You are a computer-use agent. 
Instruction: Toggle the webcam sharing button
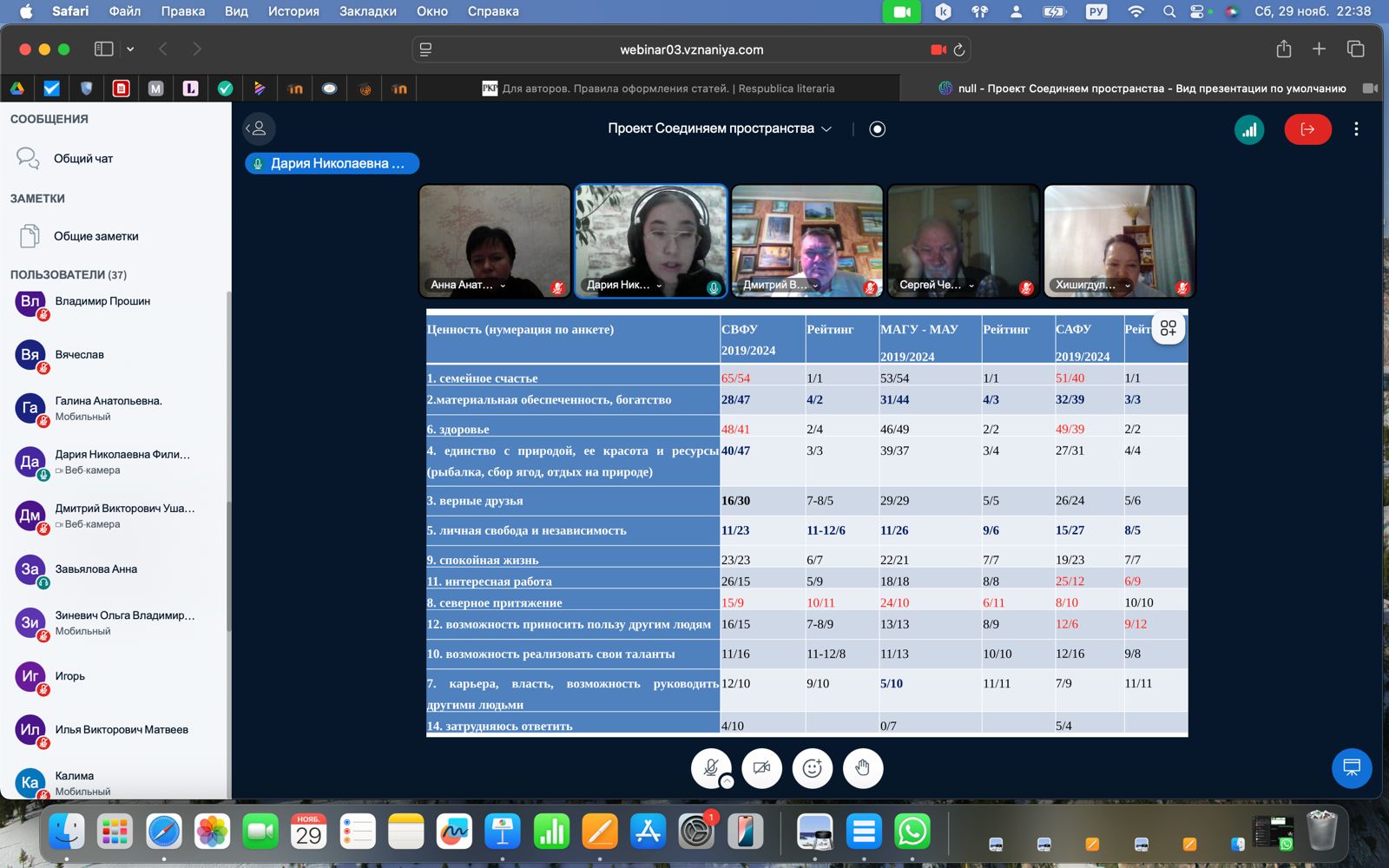point(762,768)
